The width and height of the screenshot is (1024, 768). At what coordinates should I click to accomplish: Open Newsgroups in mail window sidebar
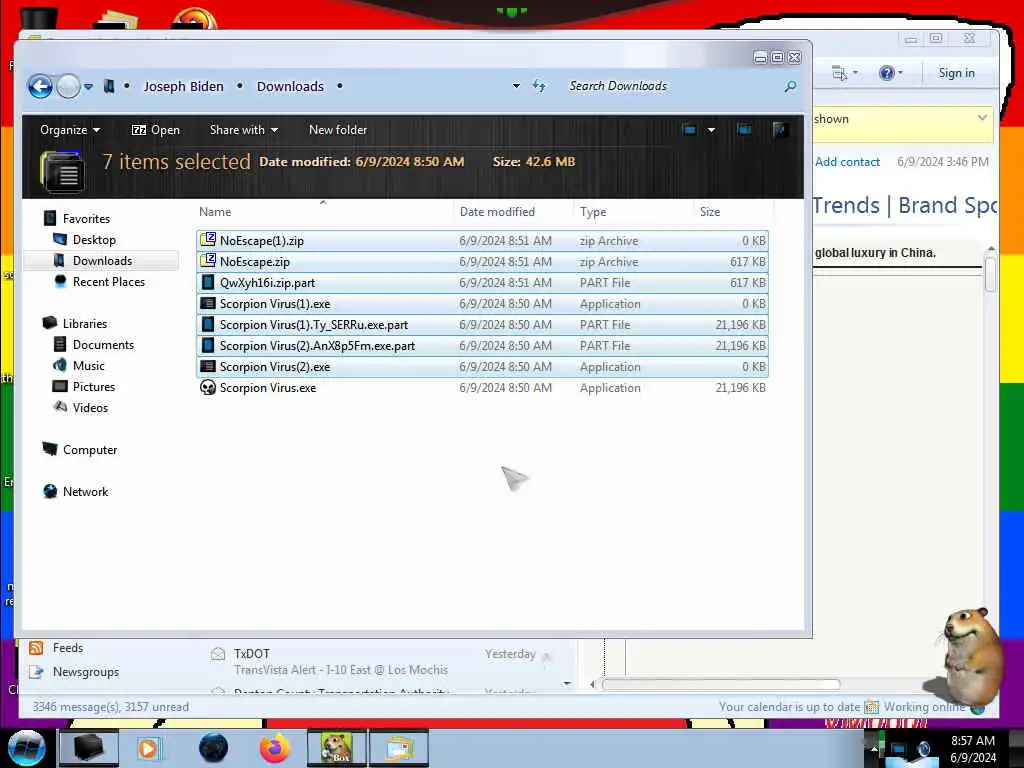click(86, 671)
